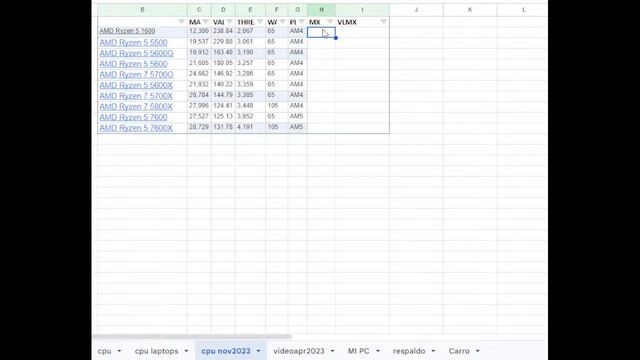
Task: Open the AMD Ryzen 5 5500 link
Action: coord(133,42)
